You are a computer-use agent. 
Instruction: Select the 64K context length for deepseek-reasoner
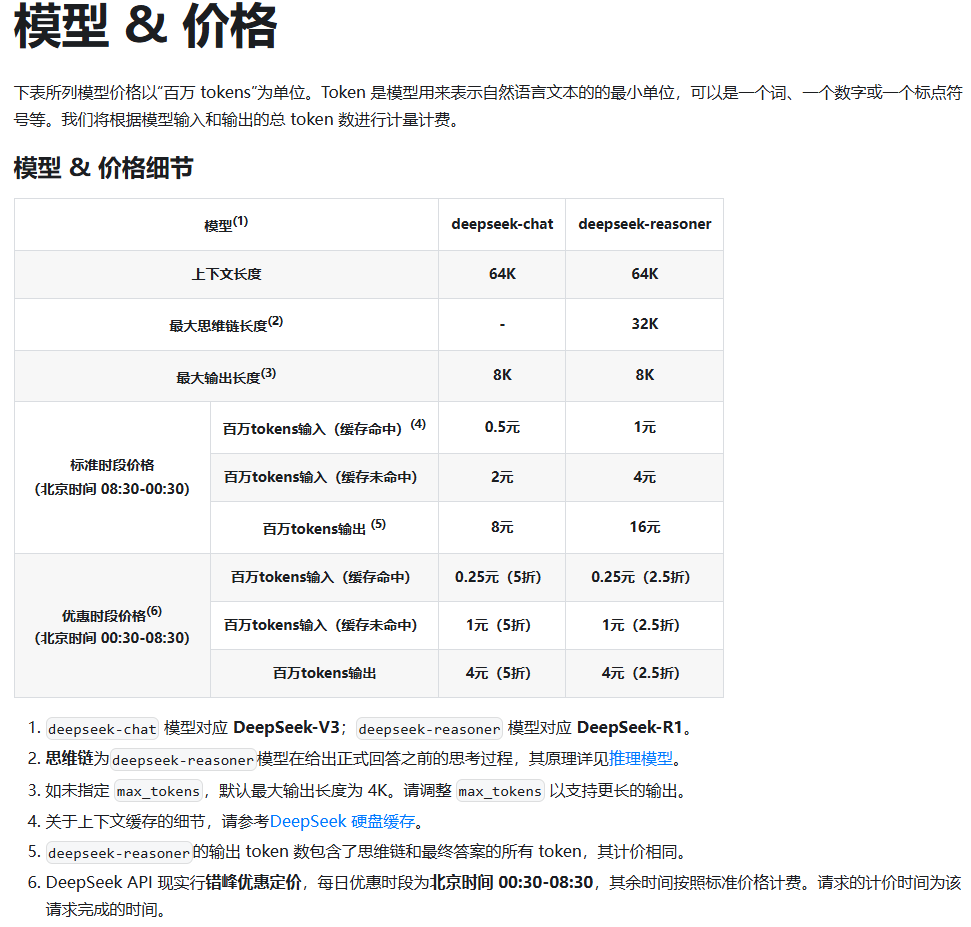click(645, 274)
